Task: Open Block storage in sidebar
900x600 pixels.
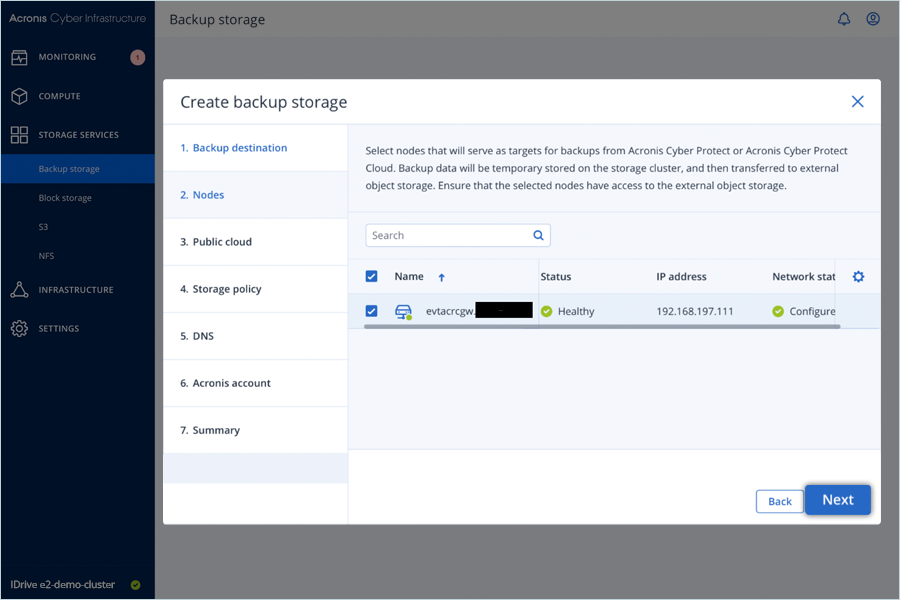Action: pyautogui.click(x=65, y=198)
